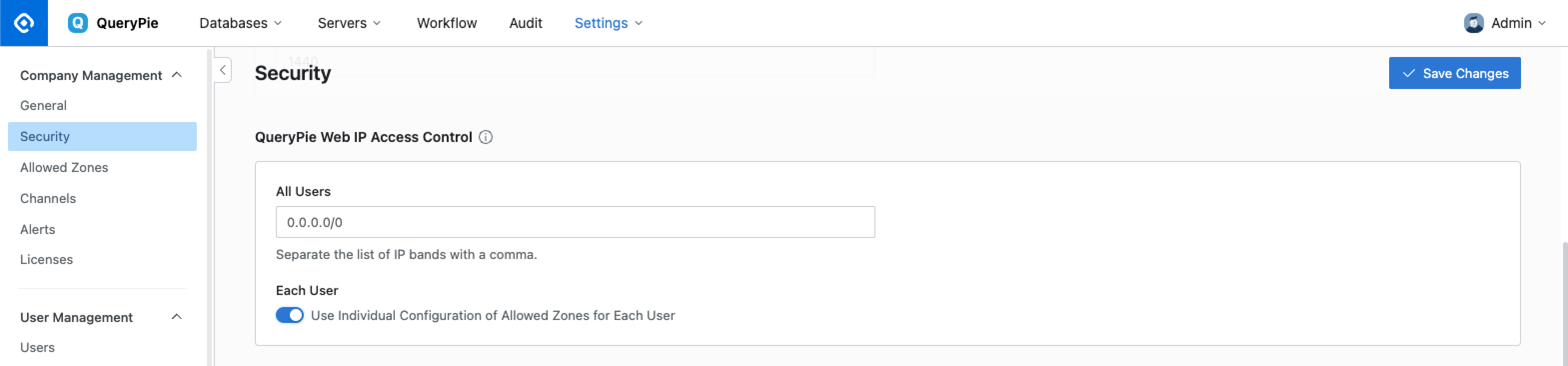Click the Admin avatar picture
This screenshot has height=366, width=1568.
pyautogui.click(x=1474, y=23)
